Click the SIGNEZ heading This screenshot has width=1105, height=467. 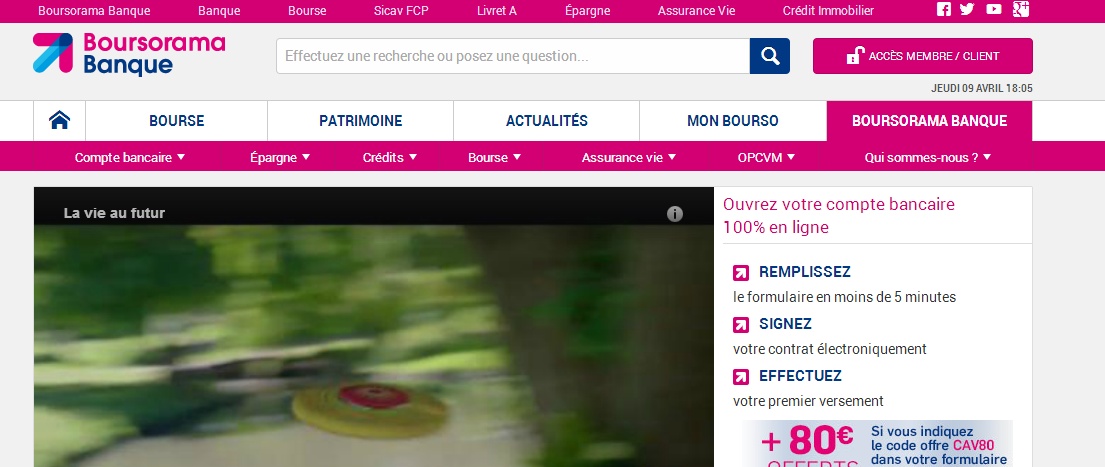[785, 324]
